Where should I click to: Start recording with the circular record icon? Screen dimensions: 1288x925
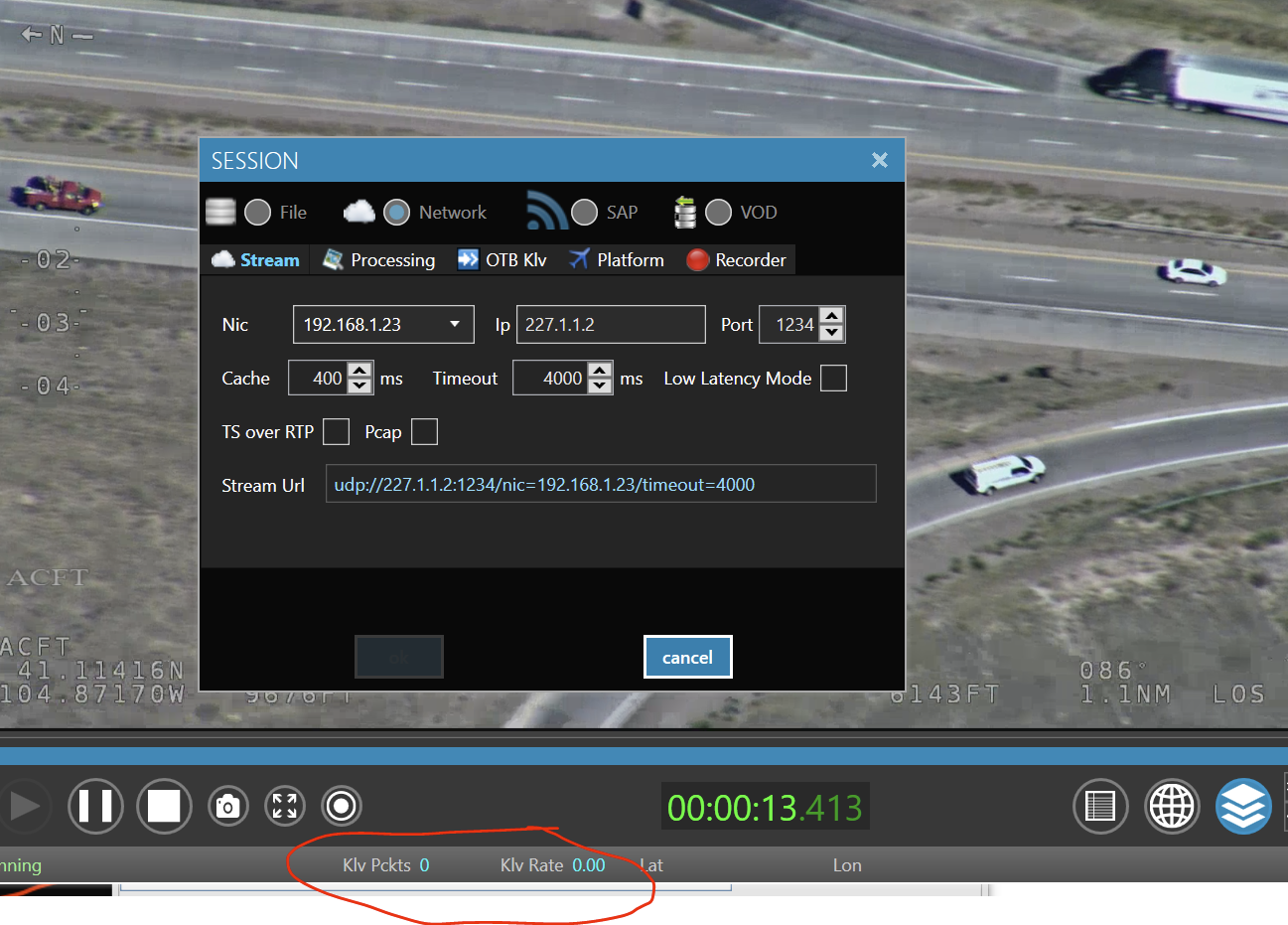342,806
